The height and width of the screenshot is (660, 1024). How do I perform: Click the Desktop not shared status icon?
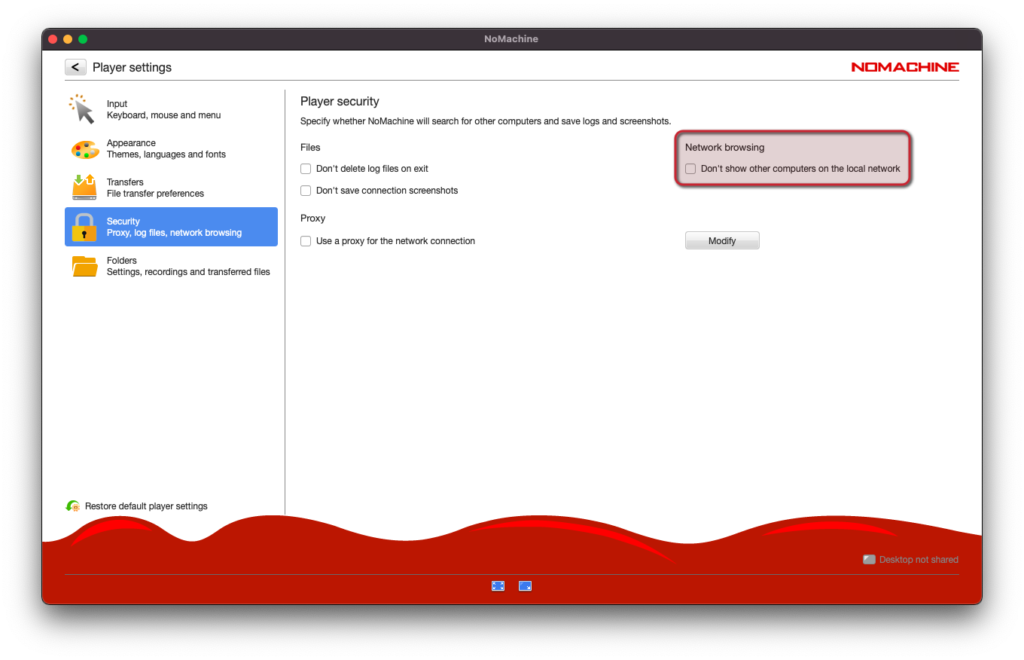[x=869, y=559]
